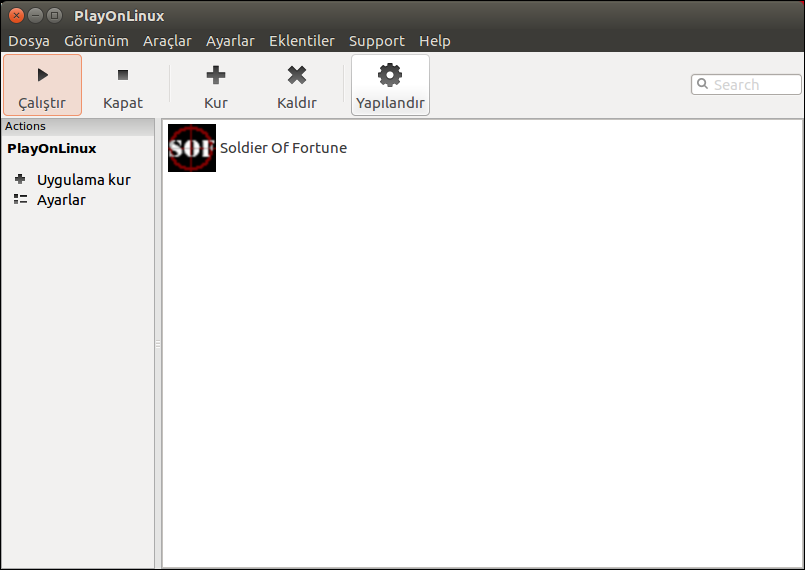Focus the Search input field
Image resolution: width=805 pixels, height=570 pixels.
746,85
